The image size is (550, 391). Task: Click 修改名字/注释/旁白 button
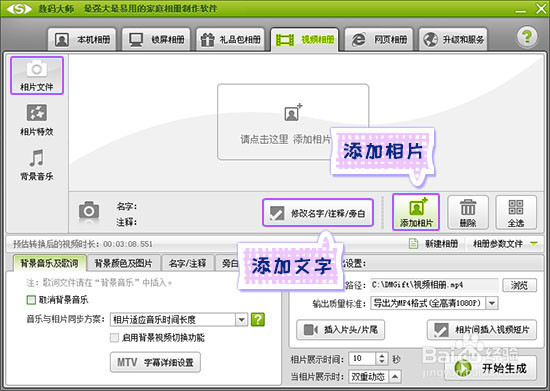[x=318, y=213]
